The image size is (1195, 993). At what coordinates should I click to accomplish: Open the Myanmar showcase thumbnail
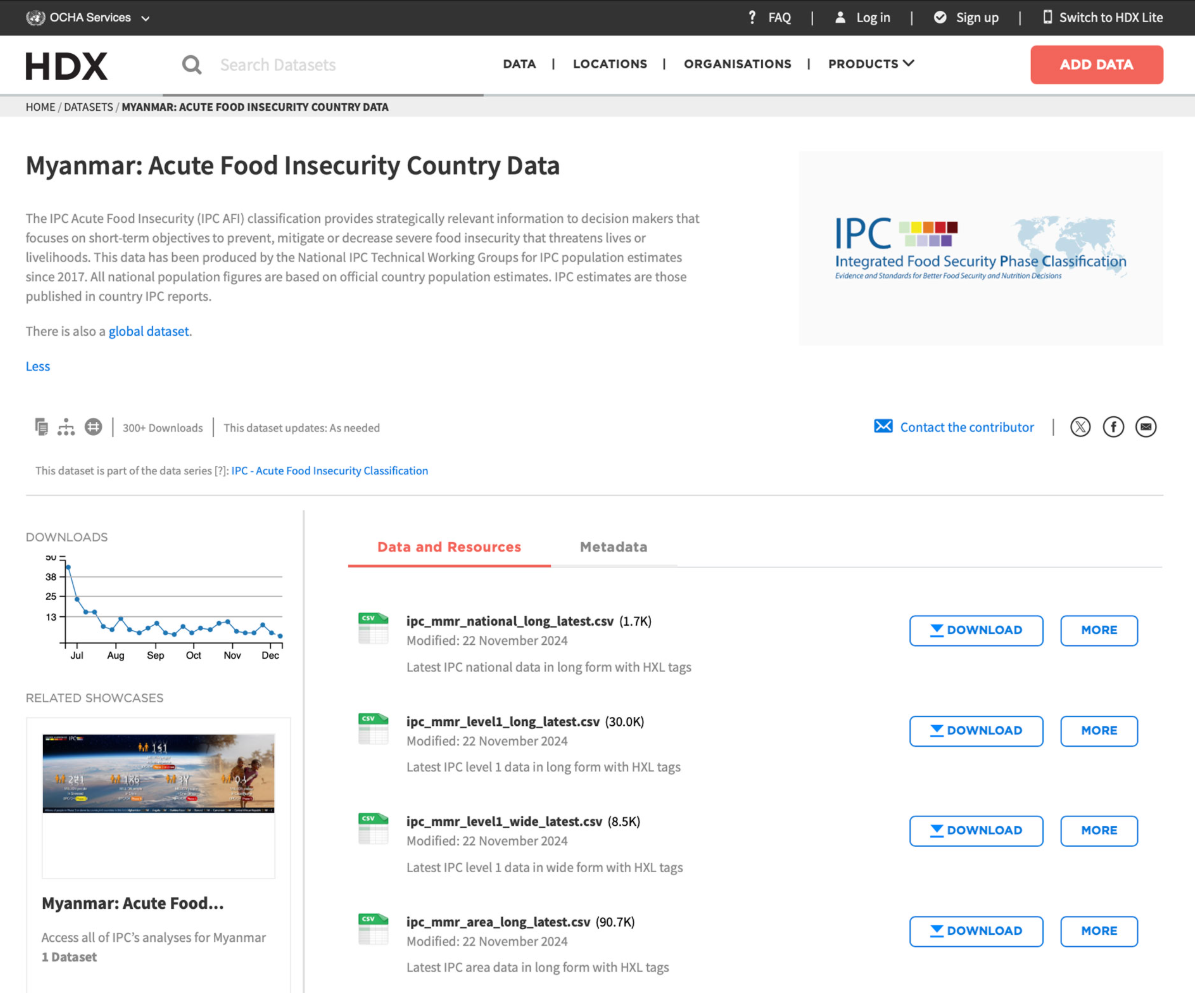click(x=158, y=773)
